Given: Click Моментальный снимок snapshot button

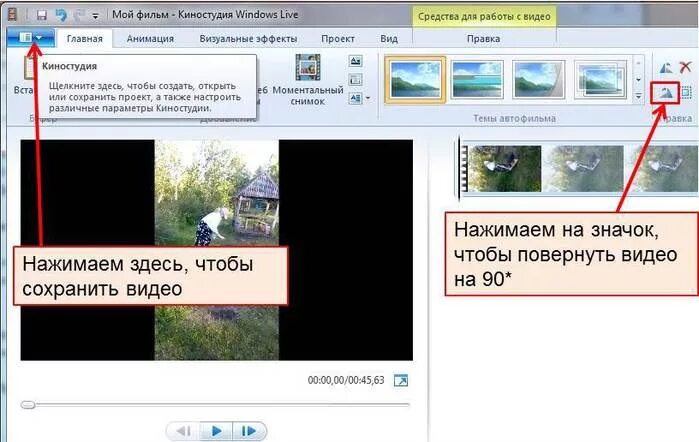Looking at the screenshot, I should pyautogui.click(x=308, y=79).
